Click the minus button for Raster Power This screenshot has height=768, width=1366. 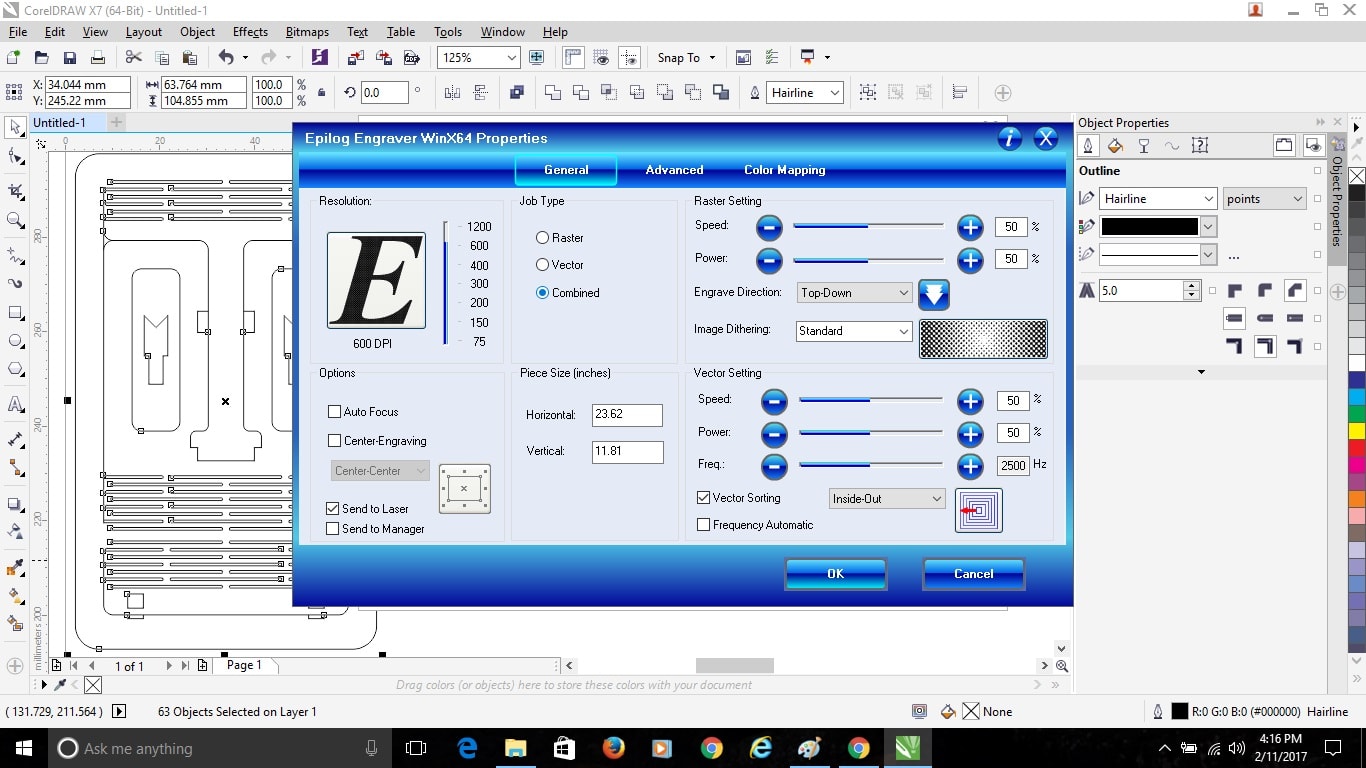coord(769,260)
